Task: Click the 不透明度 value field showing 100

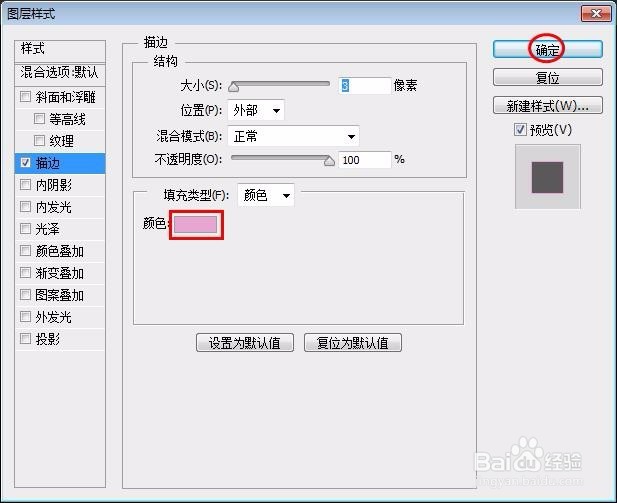Action: [365, 160]
